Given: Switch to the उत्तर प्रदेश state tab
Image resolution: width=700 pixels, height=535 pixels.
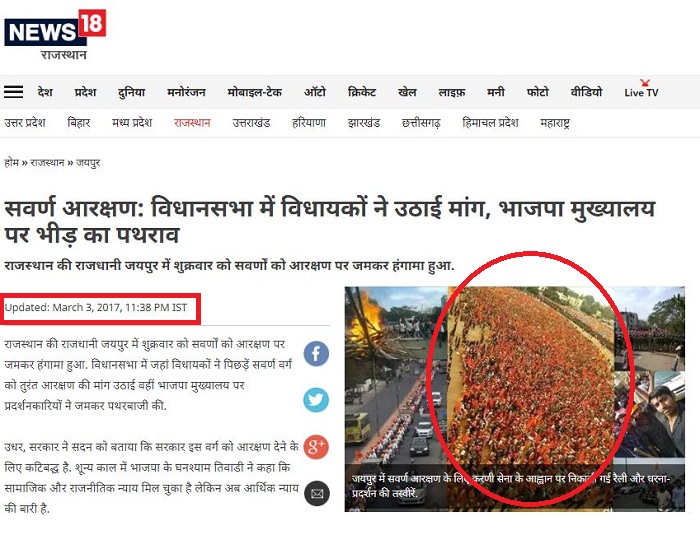Looking at the screenshot, I should [25, 122].
